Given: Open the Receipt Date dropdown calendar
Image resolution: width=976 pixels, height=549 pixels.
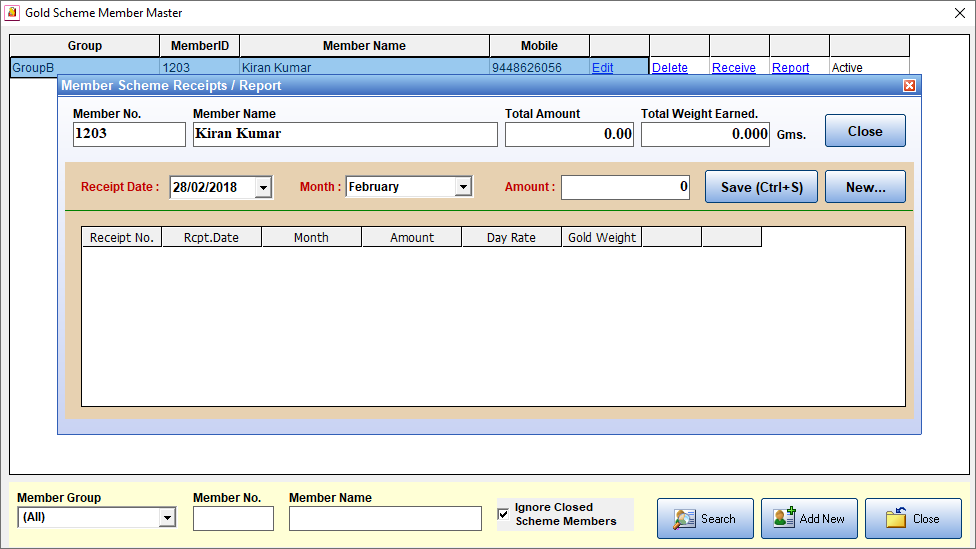Looking at the screenshot, I should click(x=263, y=187).
